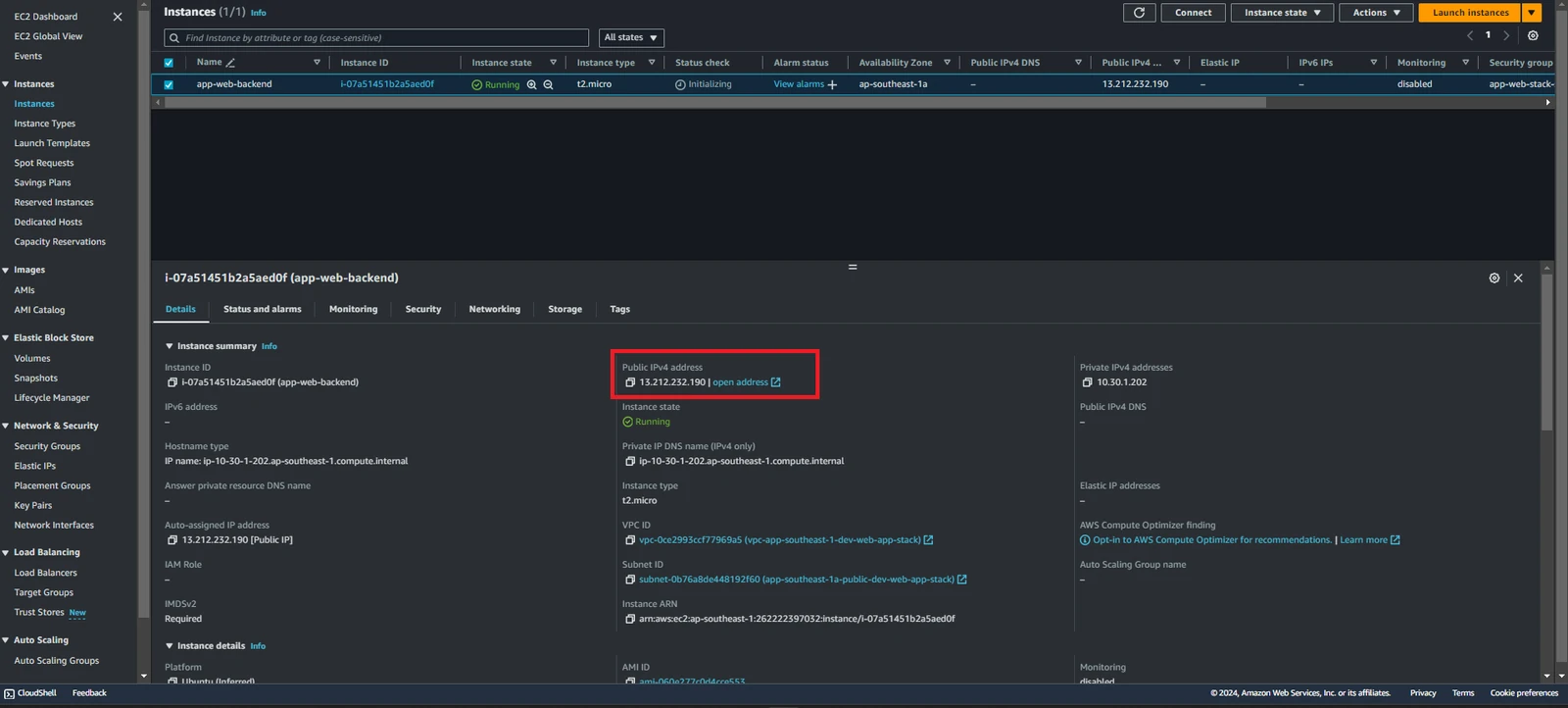Image resolution: width=1568 pixels, height=708 pixels.
Task: Open the Actions dropdown menu
Action: click(1376, 13)
